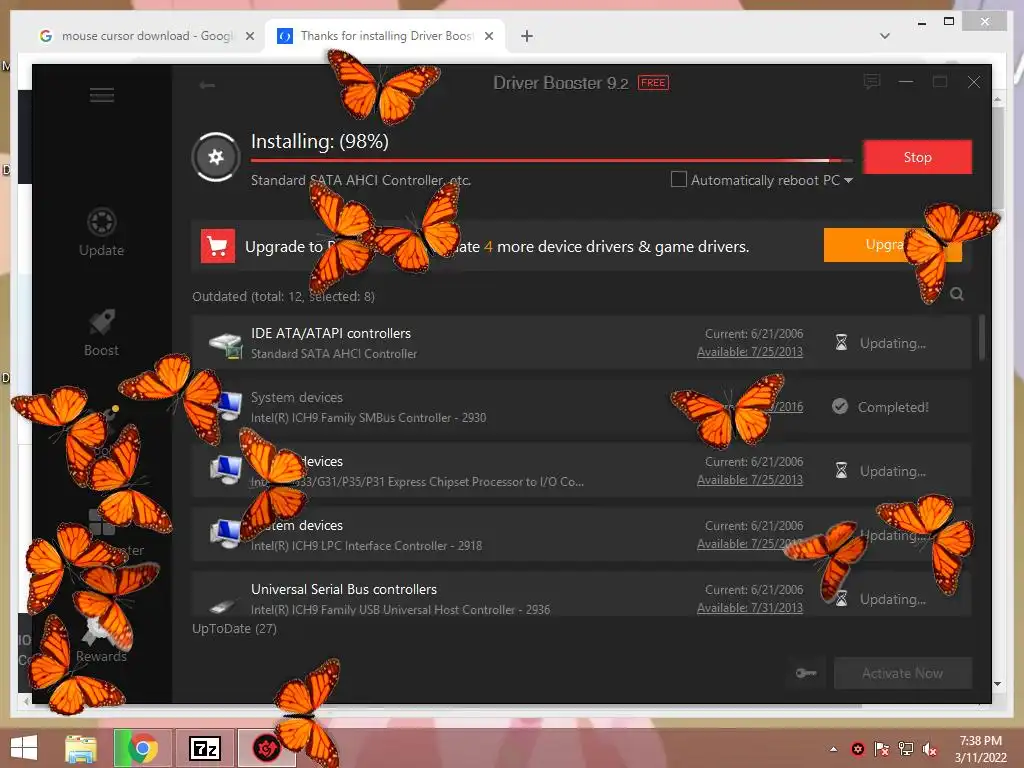Click the red FREE badge
The height and width of the screenshot is (768, 1024).
click(x=653, y=82)
